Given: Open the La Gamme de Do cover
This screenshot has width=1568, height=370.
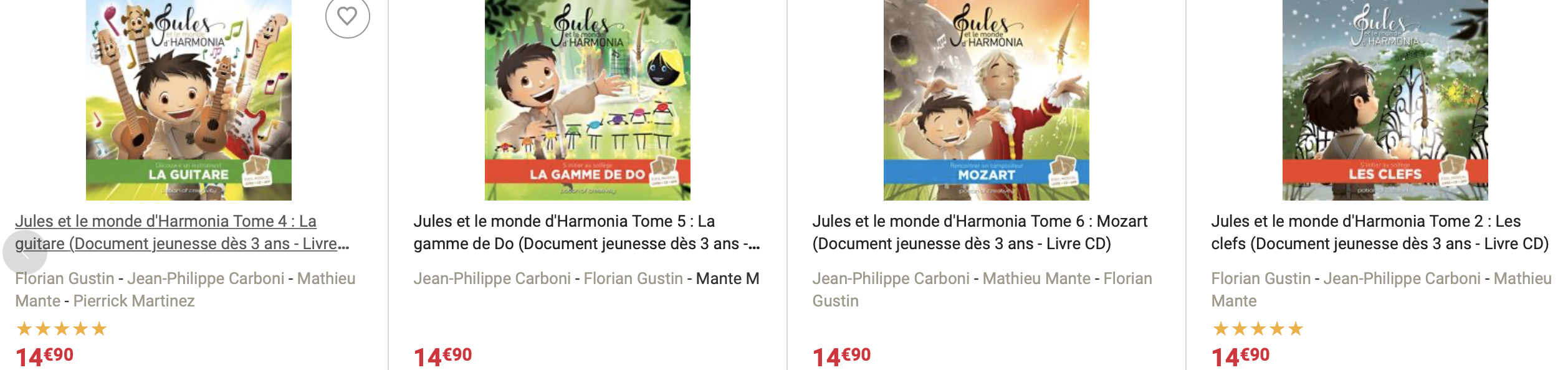Looking at the screenshot, I should (x=587, y=100).
